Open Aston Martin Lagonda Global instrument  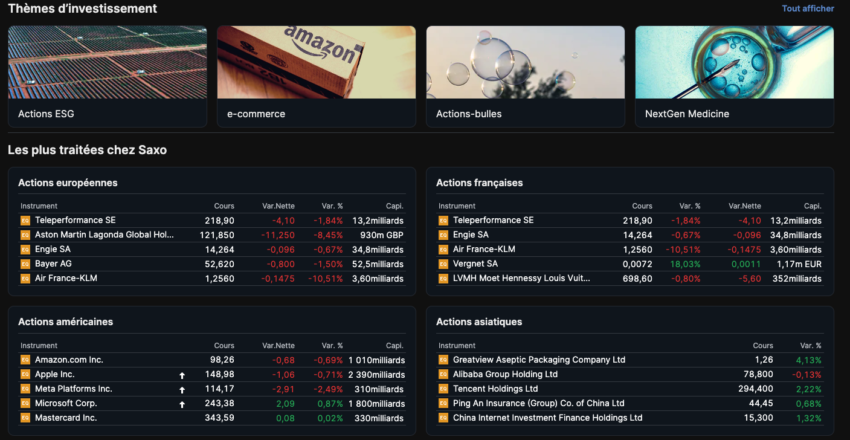coord(105,235)
